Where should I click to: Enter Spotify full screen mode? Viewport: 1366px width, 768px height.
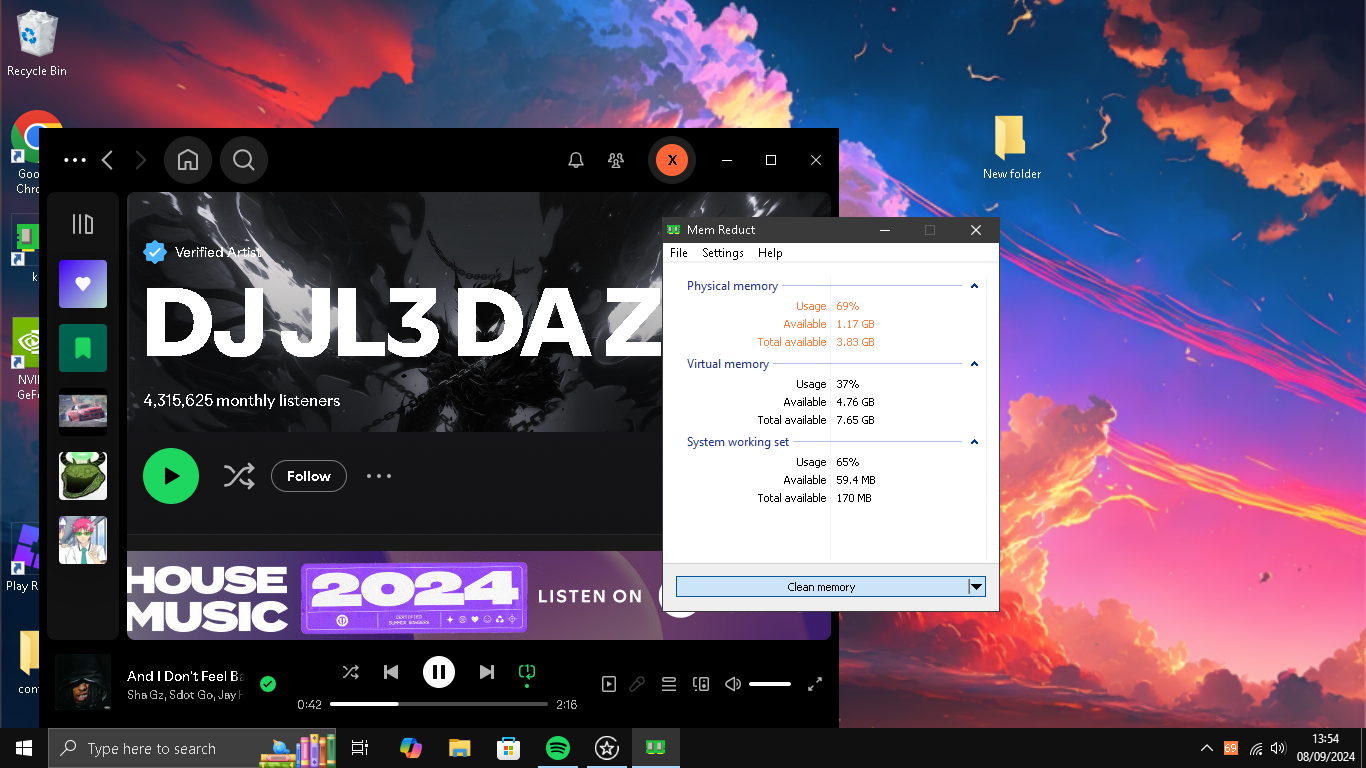815,684
